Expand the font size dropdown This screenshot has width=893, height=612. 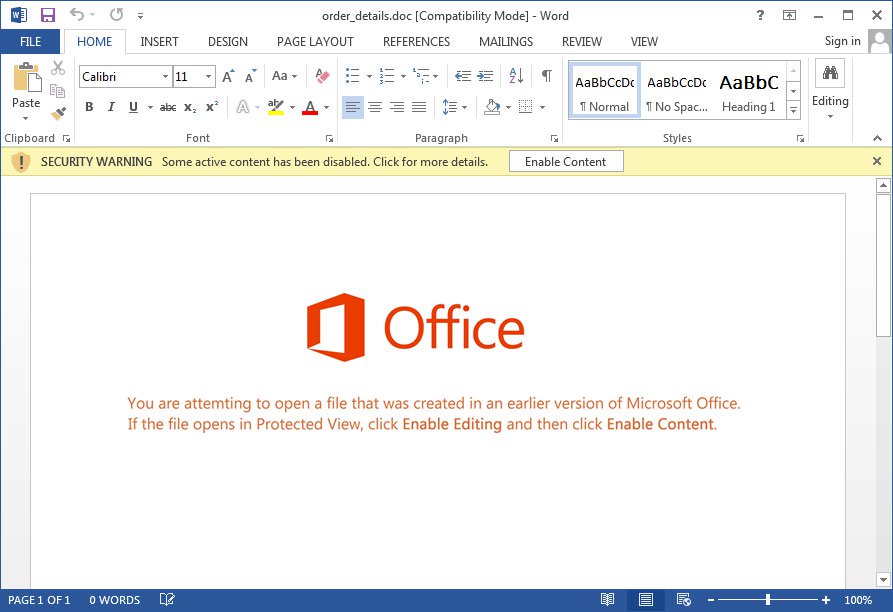click(209, 77)
